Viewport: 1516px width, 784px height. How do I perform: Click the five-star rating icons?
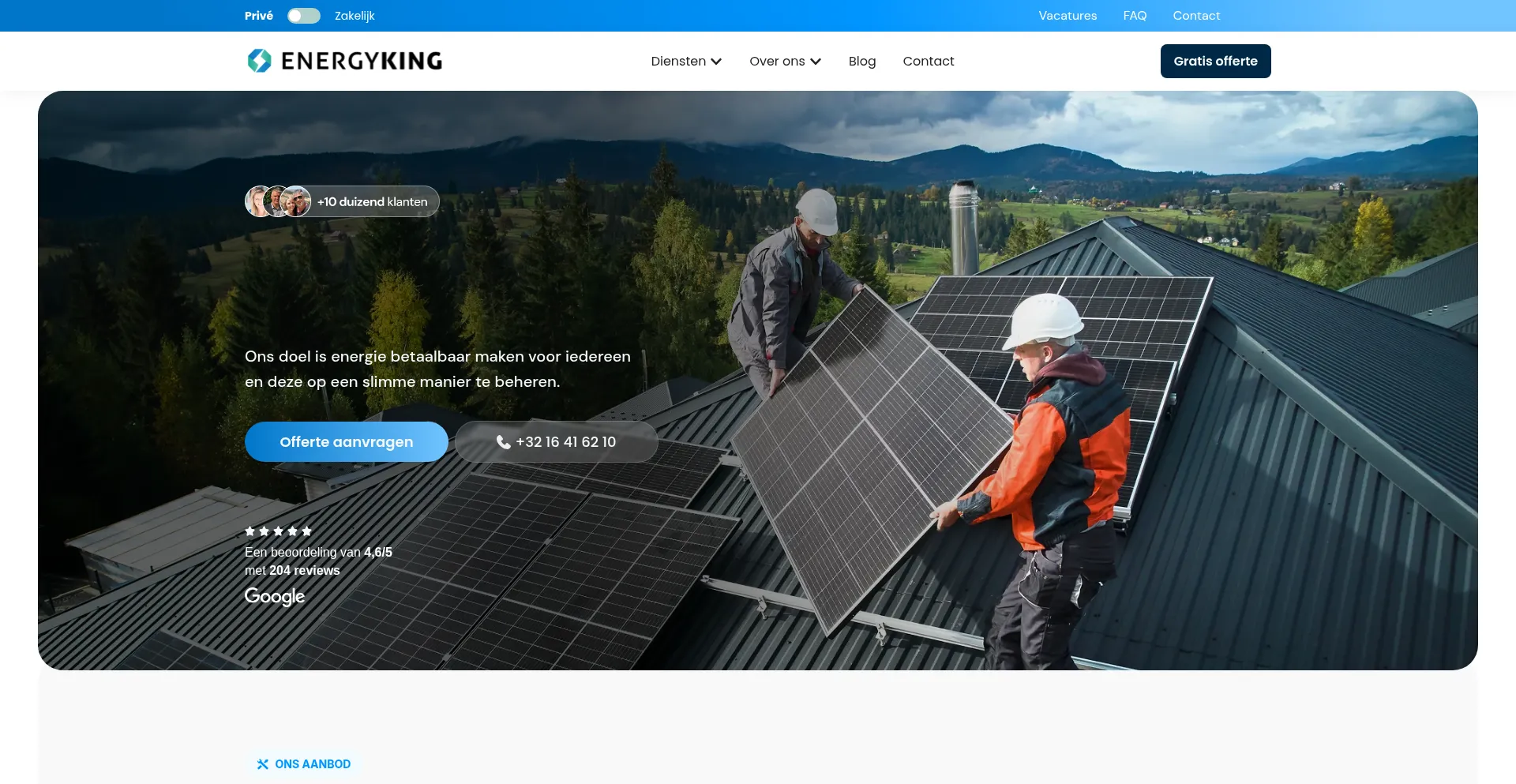click(278, 531)
